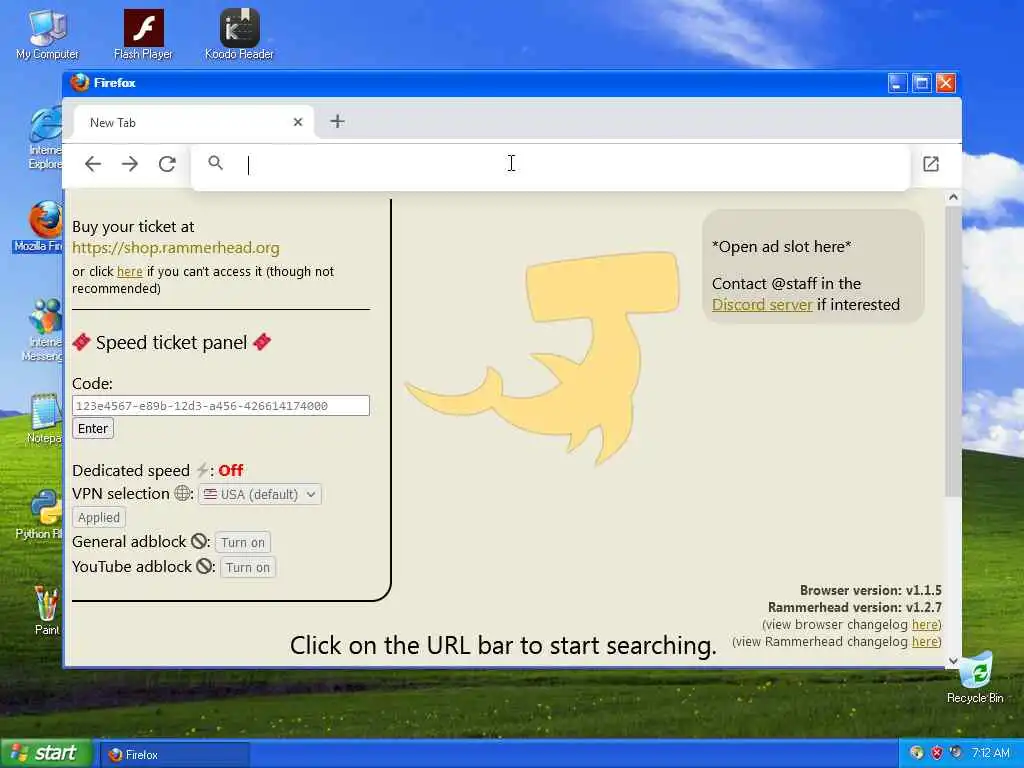Click the first system tray icon
Viewport: 1024px width, 768px height.
pos(917,753)
